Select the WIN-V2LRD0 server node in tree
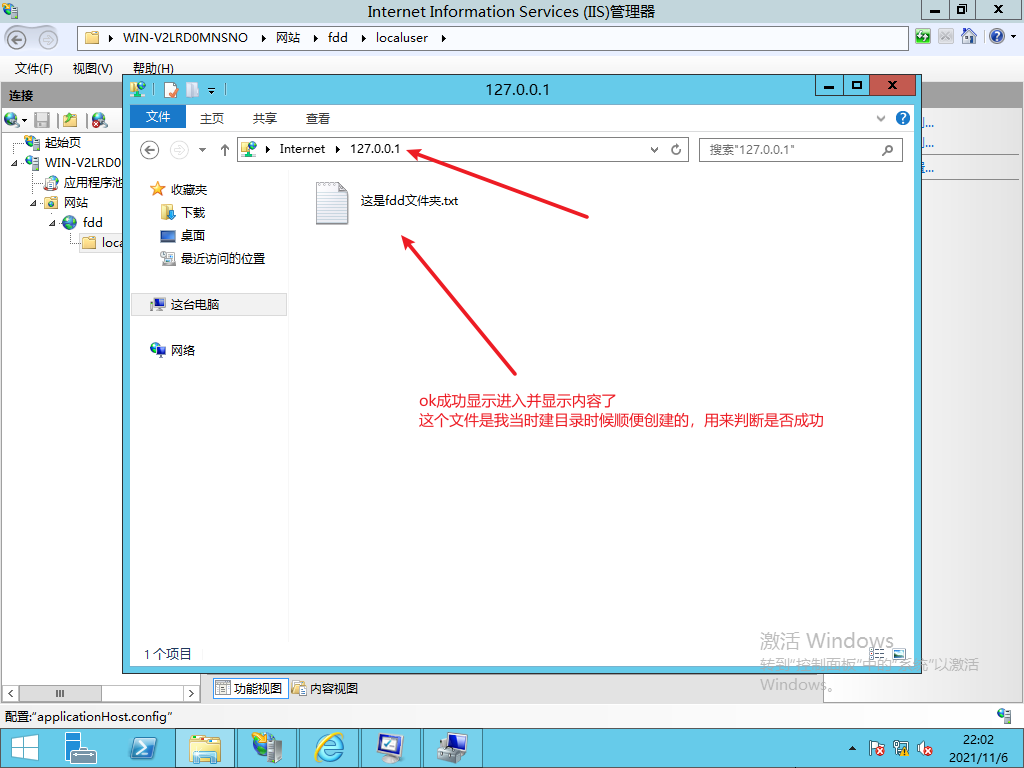Viewport: 1024px width, 768px height. click(83, 163)
